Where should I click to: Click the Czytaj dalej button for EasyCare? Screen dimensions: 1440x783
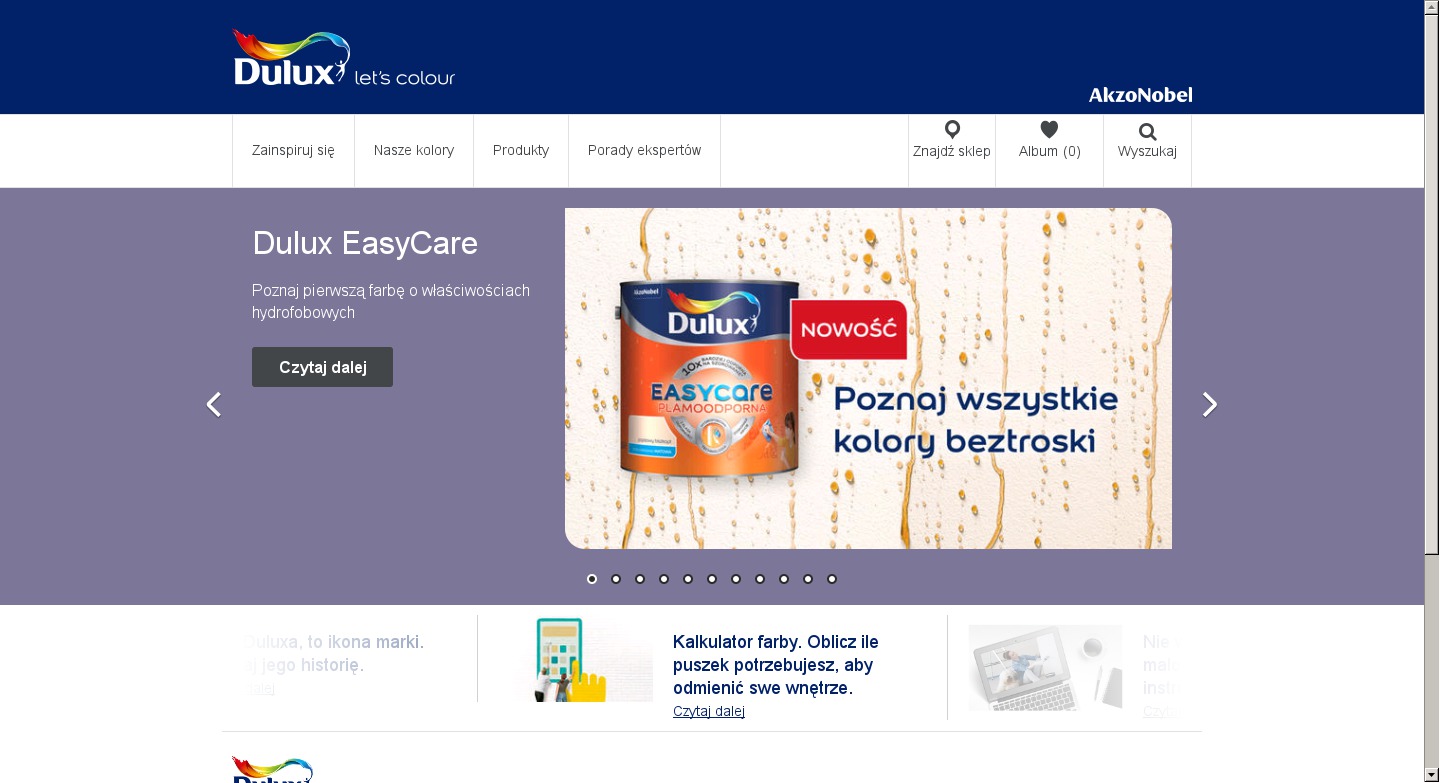pyautogui.click(x=322, y=367)
